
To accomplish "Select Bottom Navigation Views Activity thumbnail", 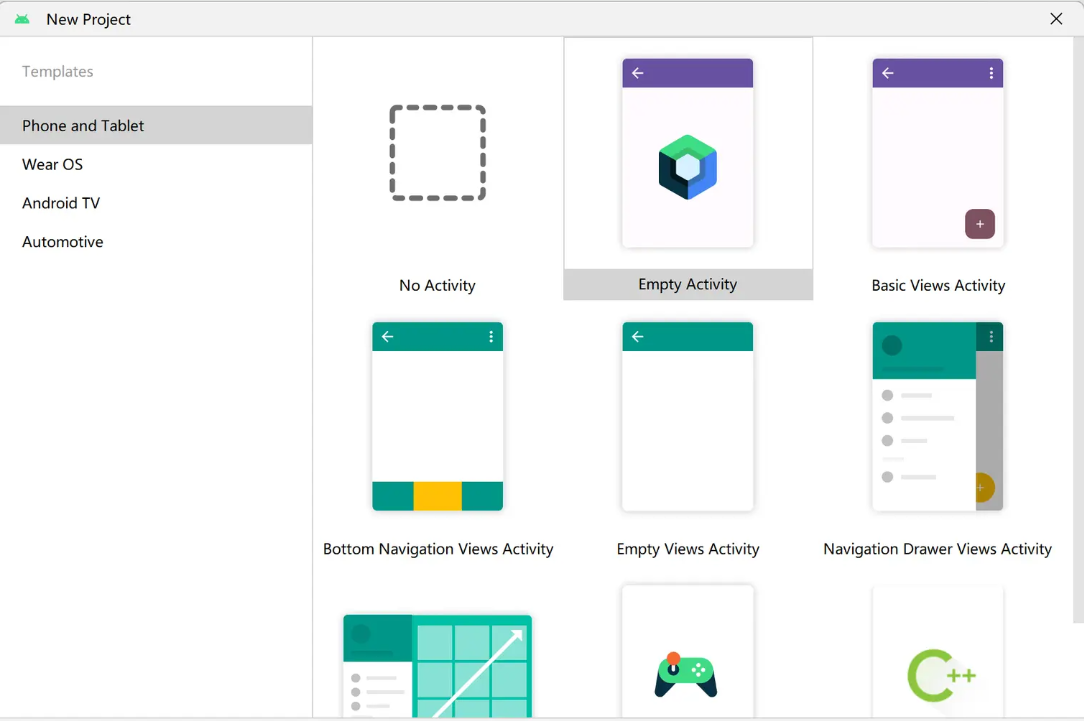I will (x=438, y=416).
